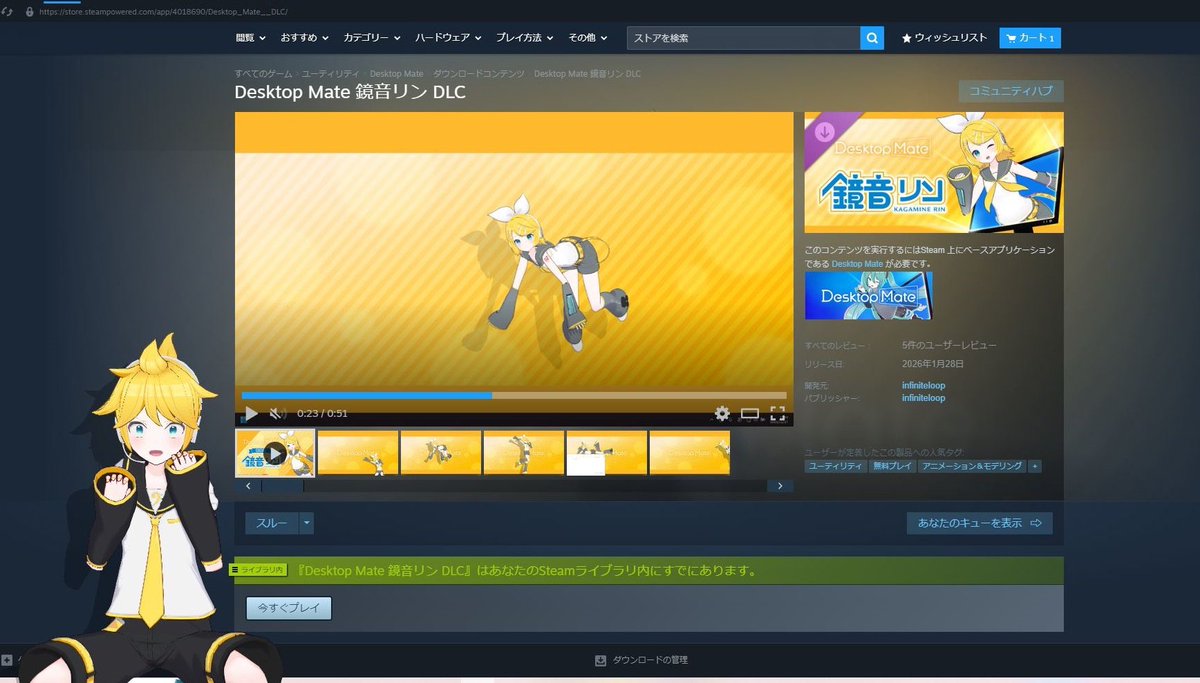Click the padlock site security icon
Viewport: 1200px width, 683px height.
29,12
